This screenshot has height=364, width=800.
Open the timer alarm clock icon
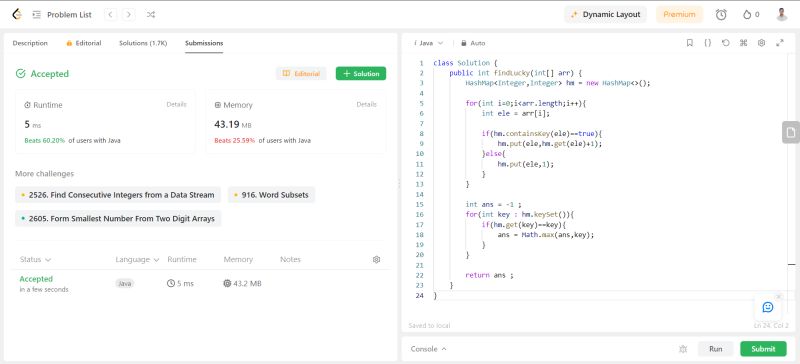[721, 14]
